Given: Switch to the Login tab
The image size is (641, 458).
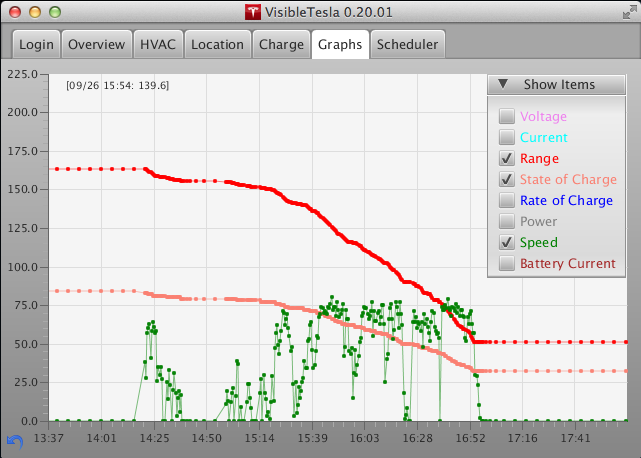Looking at the screenshot, I should [36, 44].
